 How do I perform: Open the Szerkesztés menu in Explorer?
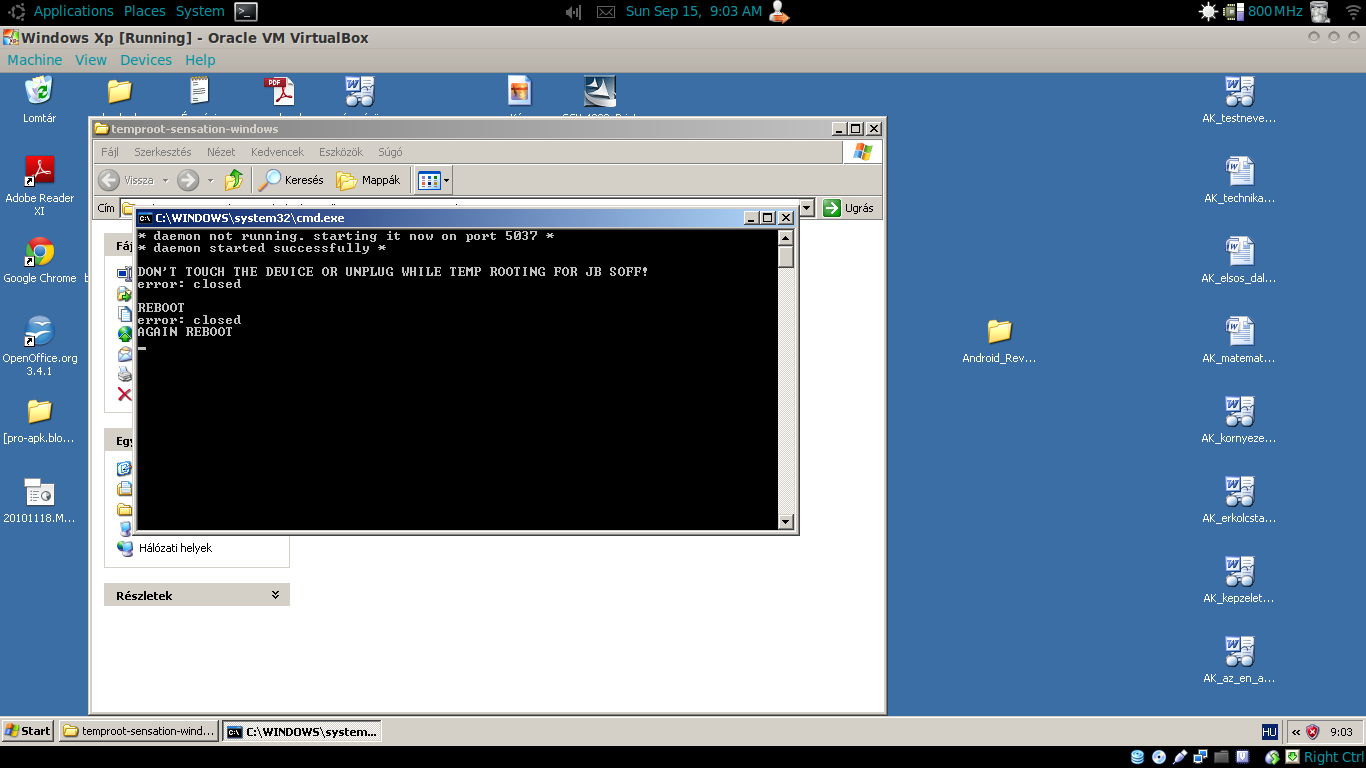coord(163,152)
